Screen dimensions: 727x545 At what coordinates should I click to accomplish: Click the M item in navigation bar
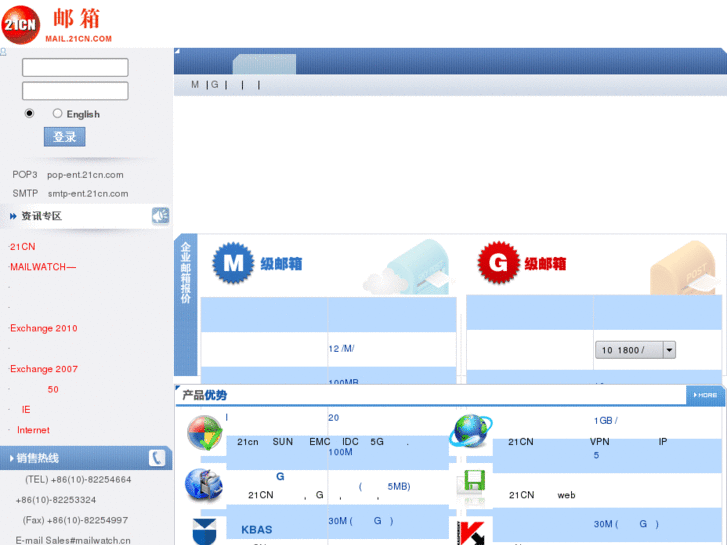195,84
